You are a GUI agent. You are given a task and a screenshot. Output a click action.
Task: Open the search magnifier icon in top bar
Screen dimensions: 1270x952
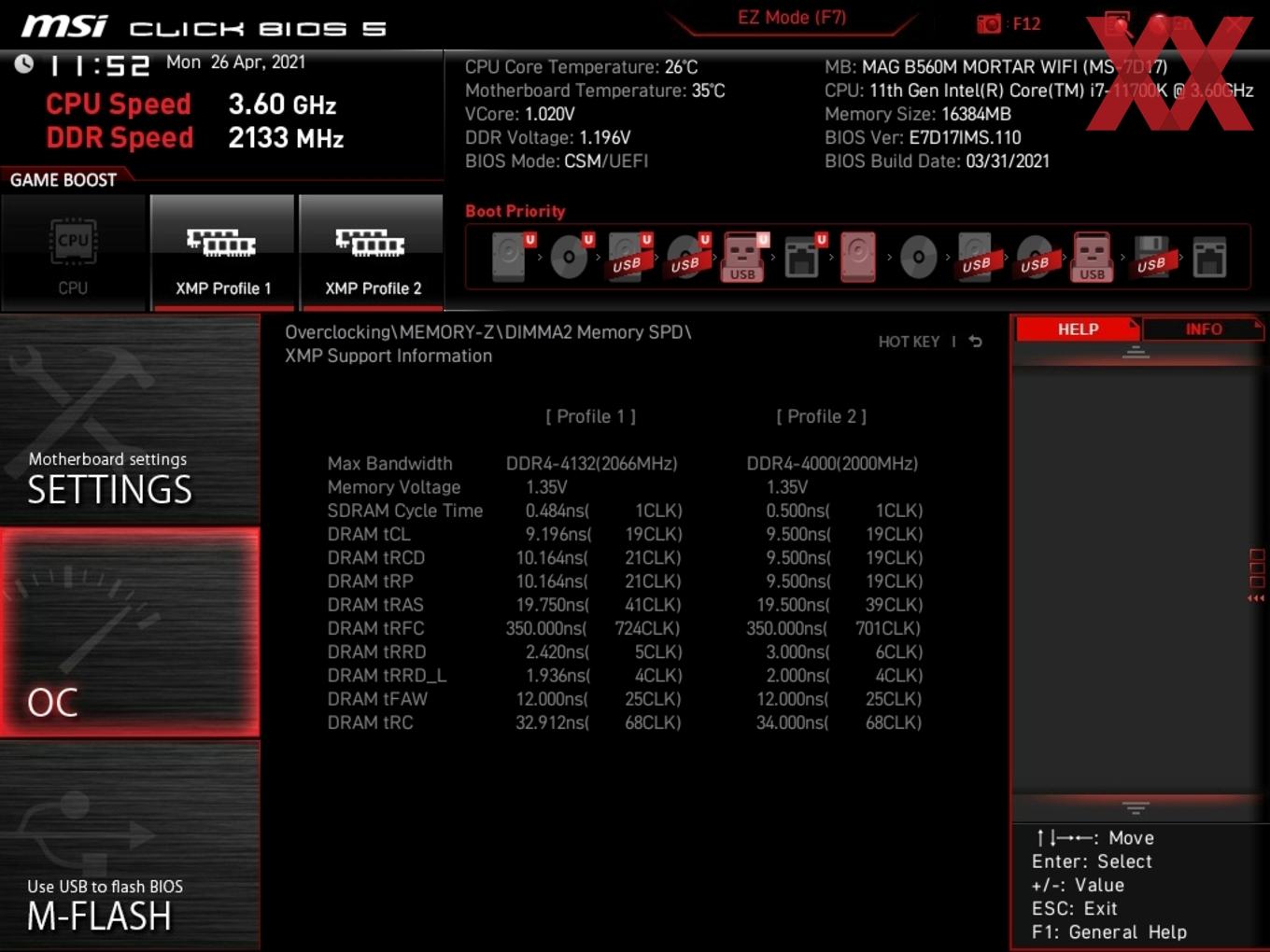1118,24
